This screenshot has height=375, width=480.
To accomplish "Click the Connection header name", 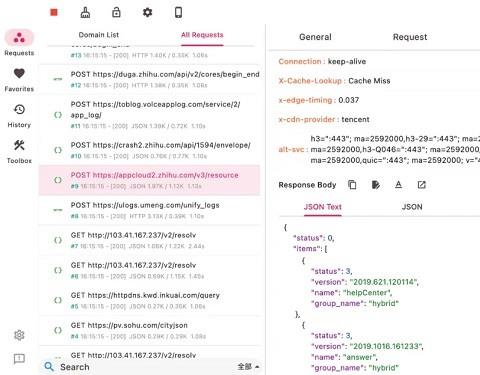I will tap(300, 61).
